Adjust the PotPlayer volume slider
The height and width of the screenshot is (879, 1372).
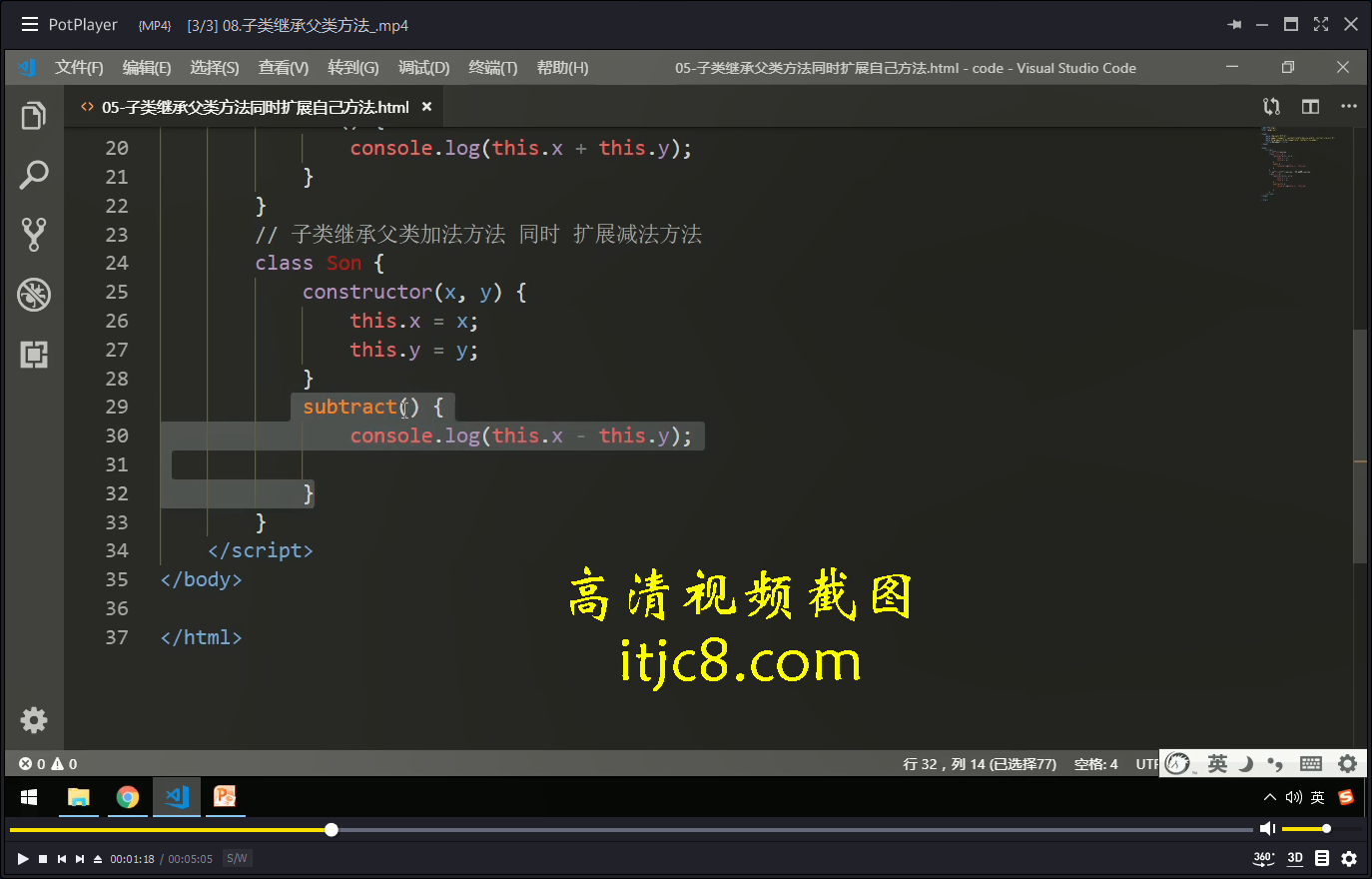(1320, 829)
